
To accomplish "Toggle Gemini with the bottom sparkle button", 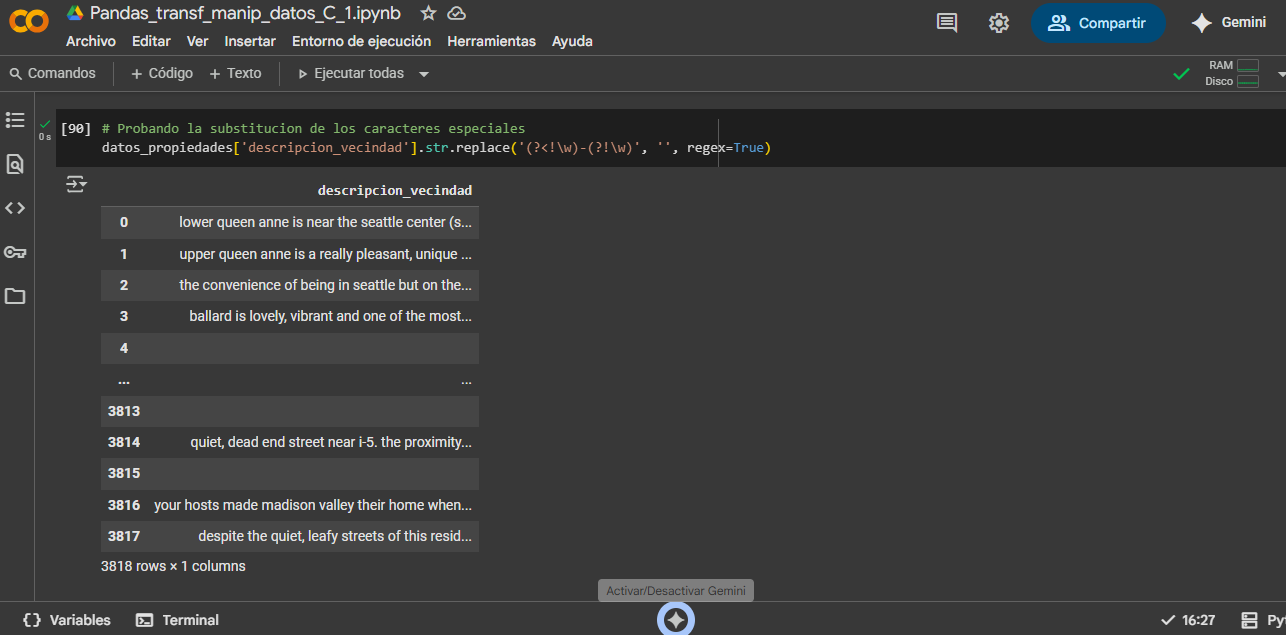I will (x=676, y=620).
